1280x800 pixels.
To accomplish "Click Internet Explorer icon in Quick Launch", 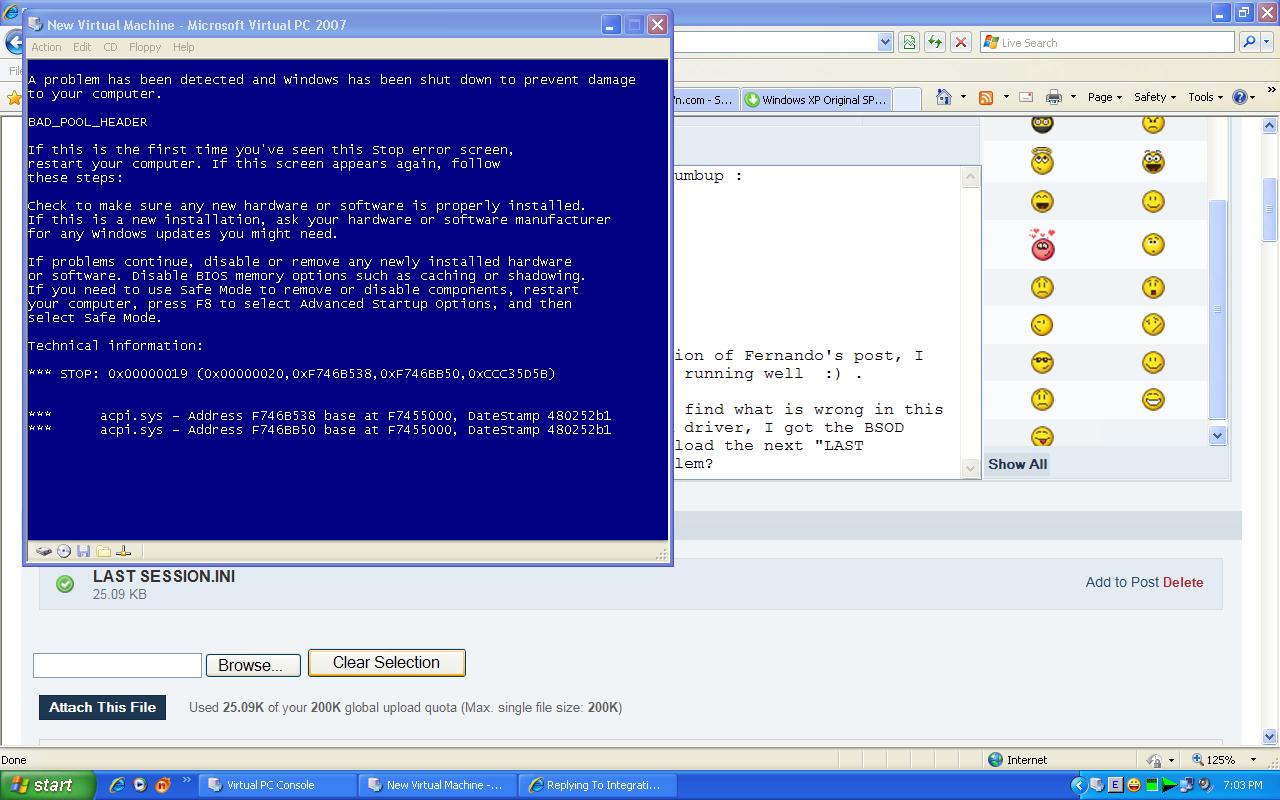I will point(117,785).
